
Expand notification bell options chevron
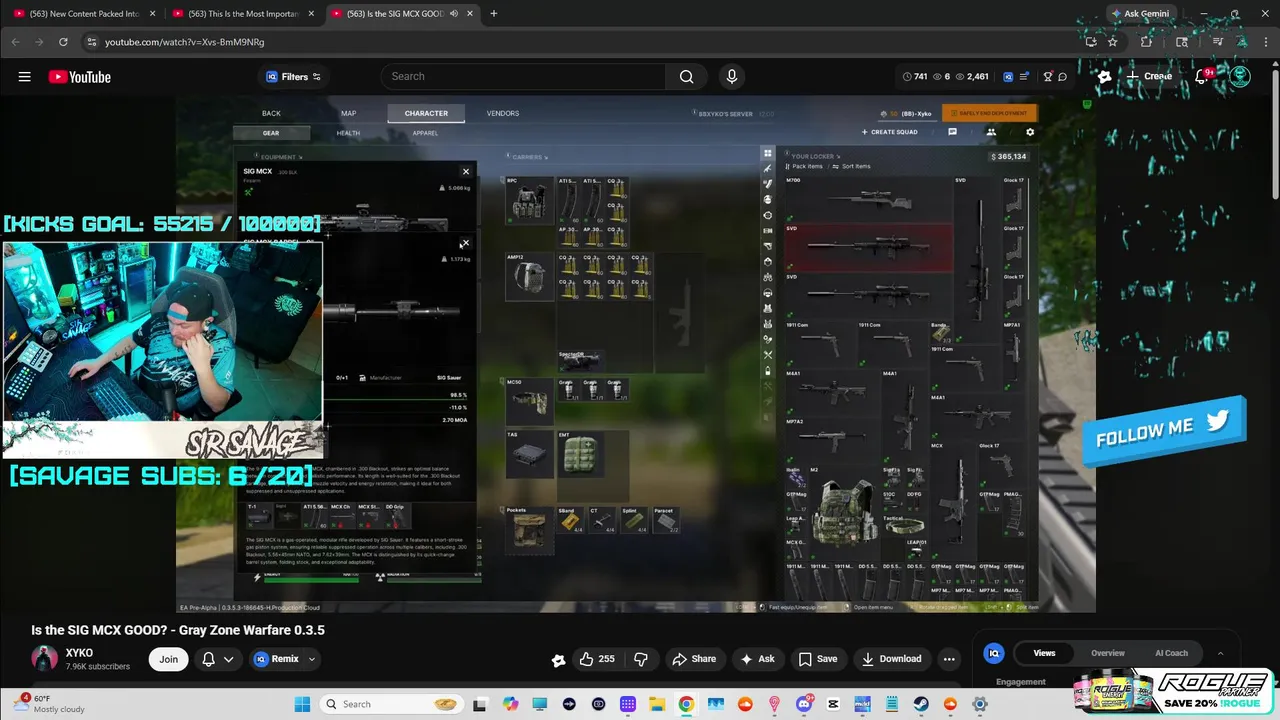pyautogui.click(x=229, y=659)
